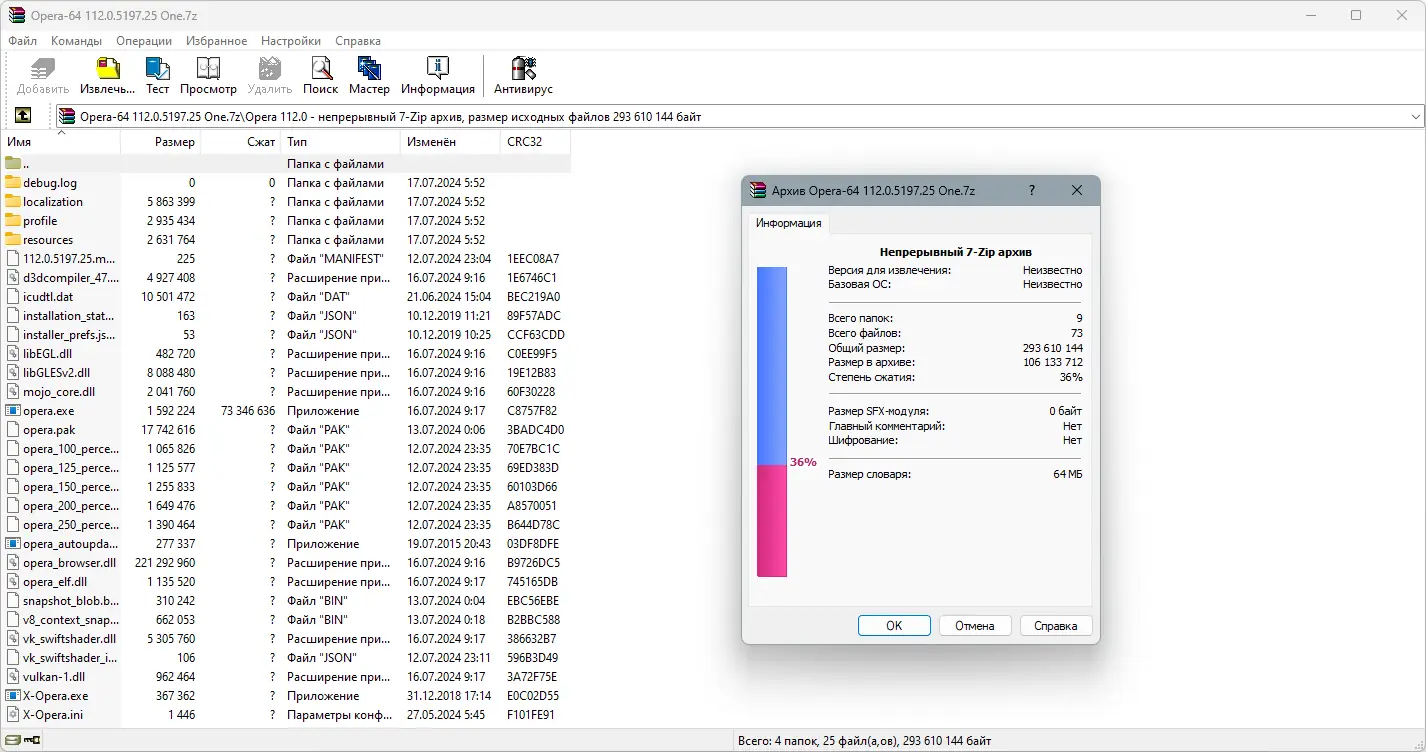Screen dimensions: 1426x752
Task: Open the localization folder
Action: tap(52, 201)
